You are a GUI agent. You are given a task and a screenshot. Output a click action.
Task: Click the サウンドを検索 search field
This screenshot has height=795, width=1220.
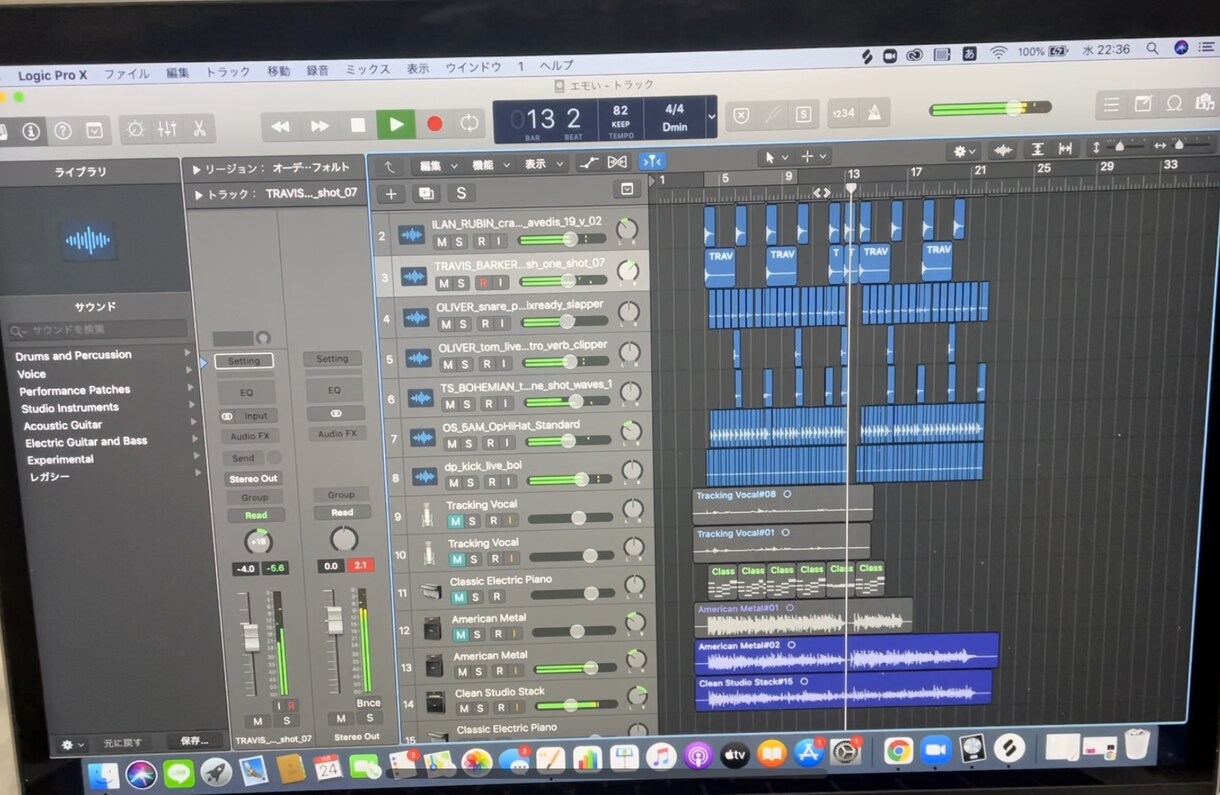coord(97,329)
